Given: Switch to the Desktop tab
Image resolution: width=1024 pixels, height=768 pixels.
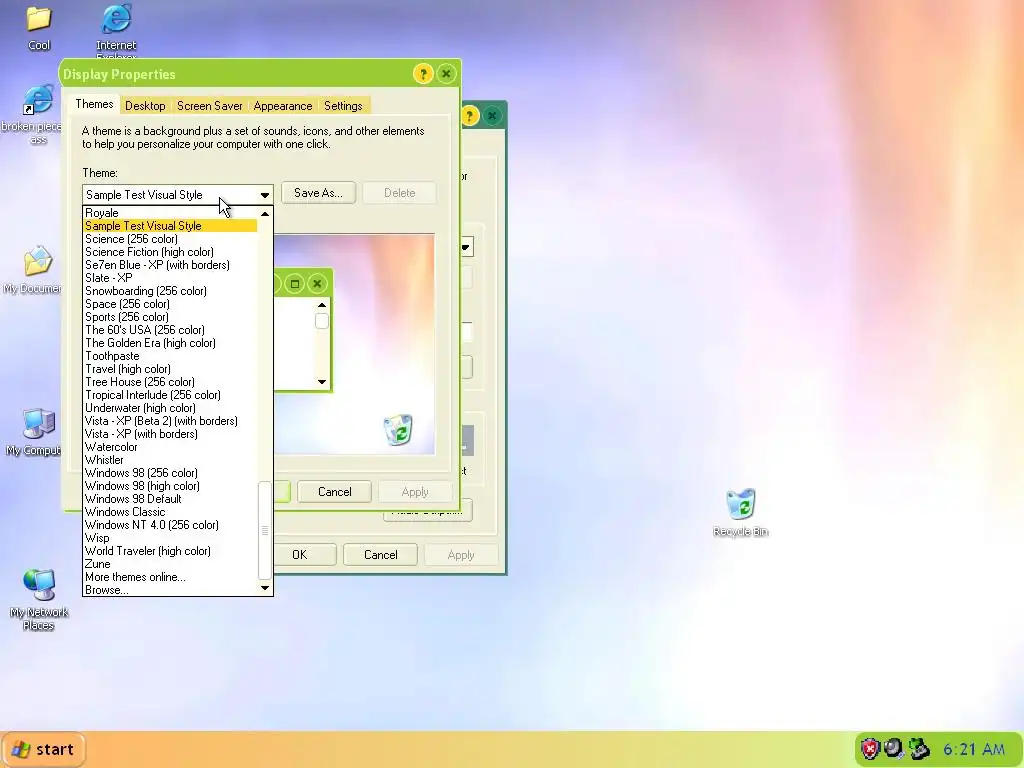Looking at the screenshot, I should coord(145,106).
